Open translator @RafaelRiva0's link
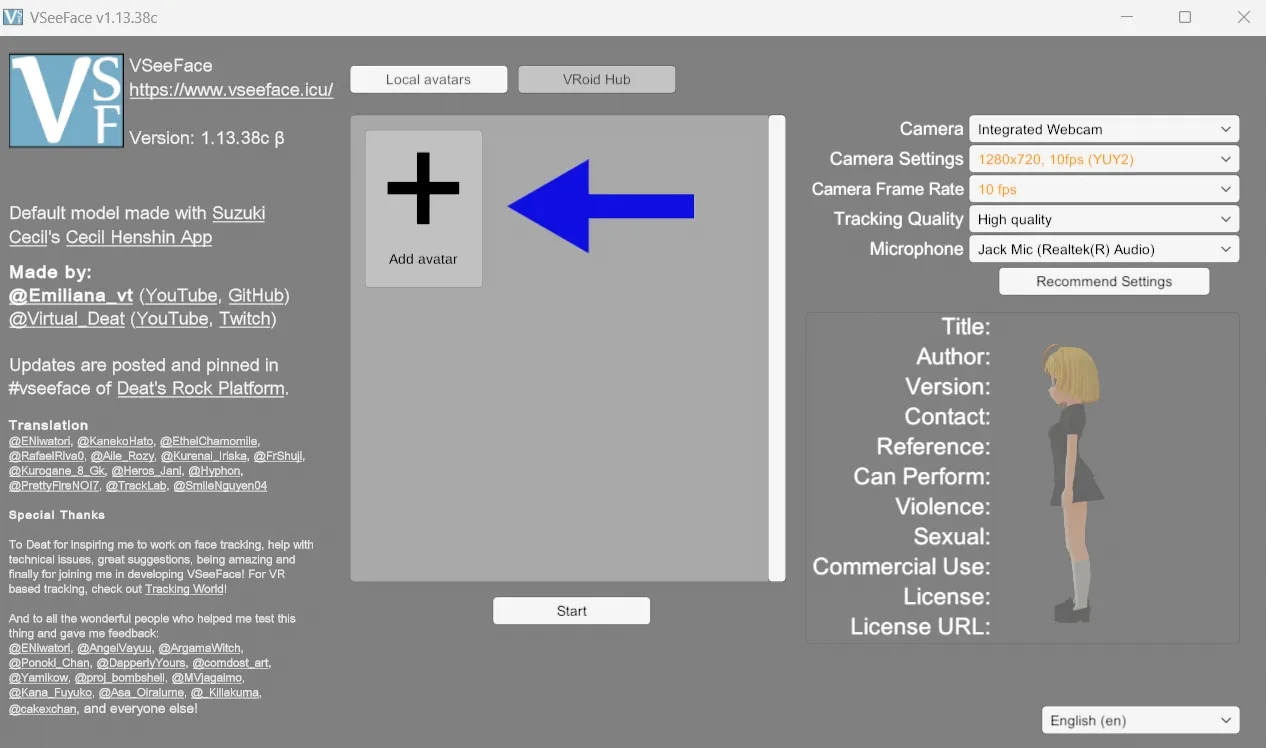The image size is (1266, 748). click(47, 456)
